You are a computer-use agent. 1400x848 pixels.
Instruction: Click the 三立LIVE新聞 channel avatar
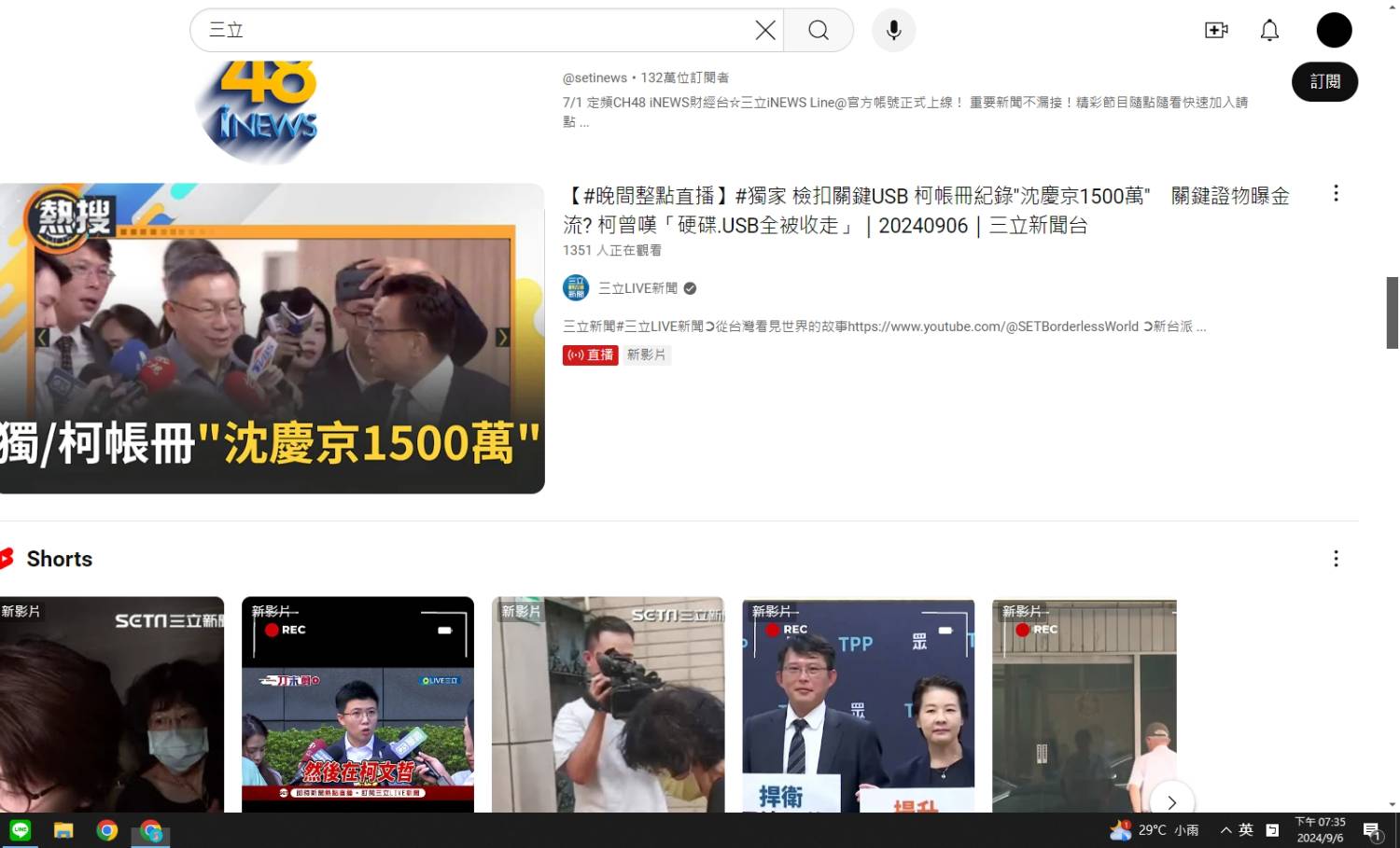tap(576, 288)
